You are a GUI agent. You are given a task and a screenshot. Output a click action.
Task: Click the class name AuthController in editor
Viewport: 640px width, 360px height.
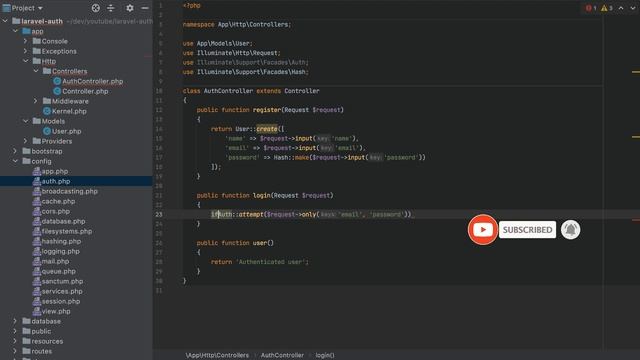pos(228,91)
